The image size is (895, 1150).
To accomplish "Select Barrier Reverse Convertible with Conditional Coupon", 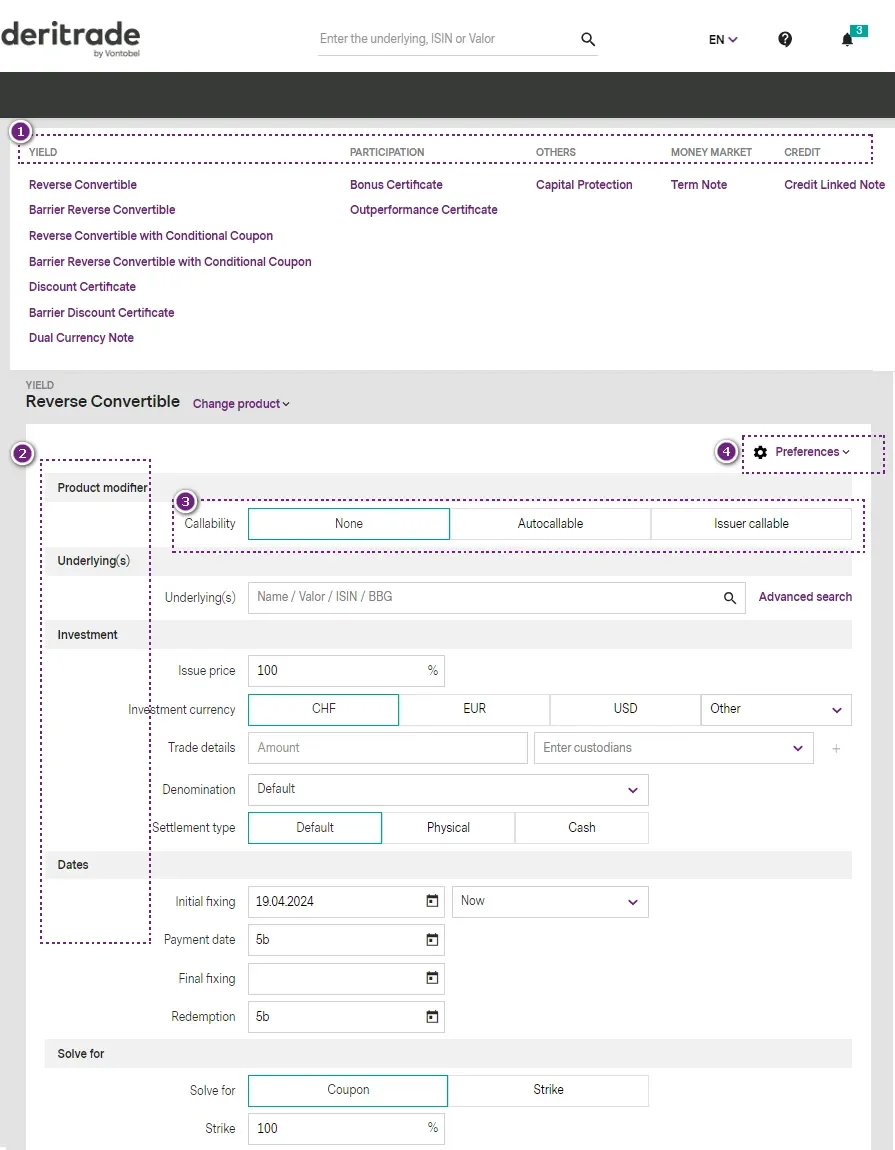I will click(x=170, y=262).
